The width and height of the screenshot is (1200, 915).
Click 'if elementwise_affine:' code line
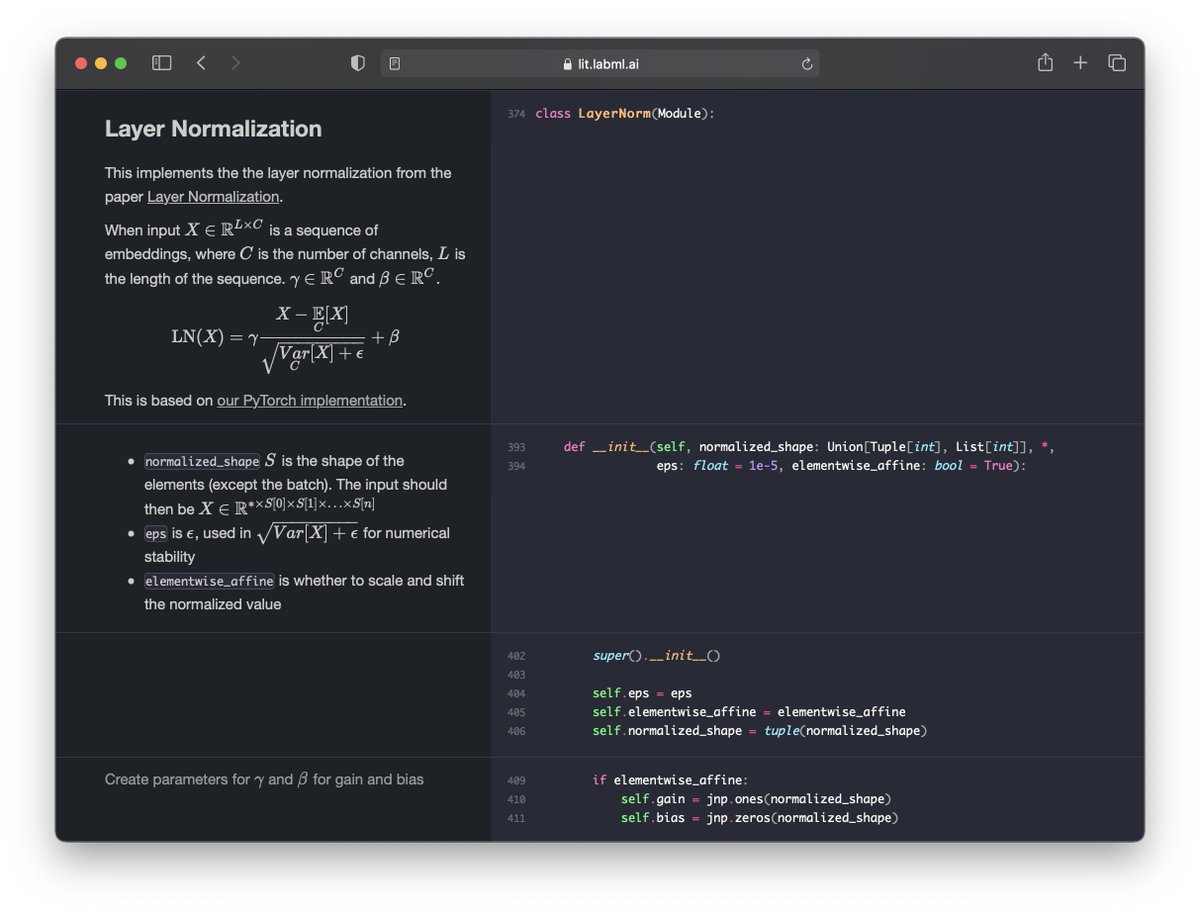[670, 780]
